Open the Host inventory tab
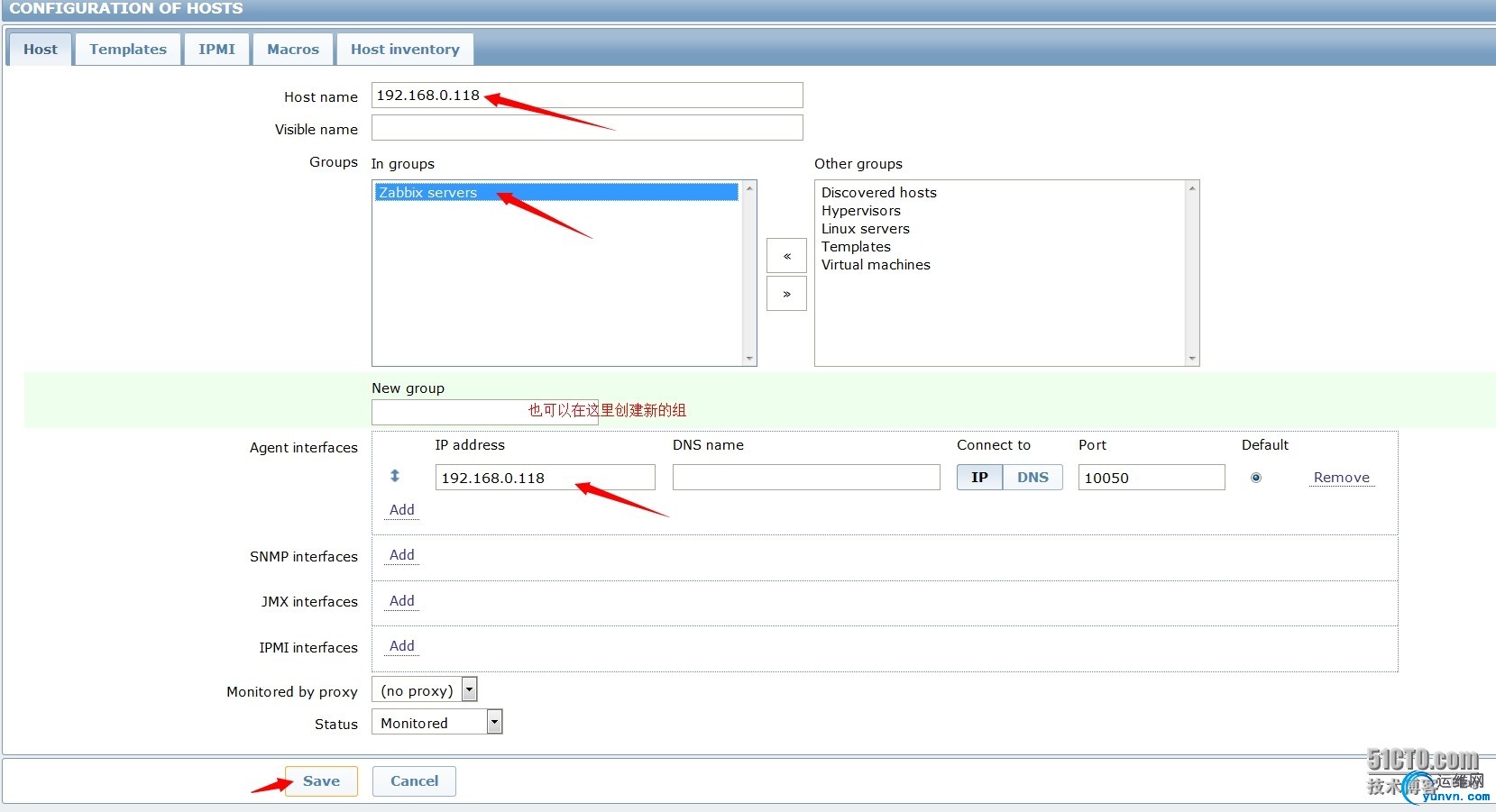 tap(405, 50)
